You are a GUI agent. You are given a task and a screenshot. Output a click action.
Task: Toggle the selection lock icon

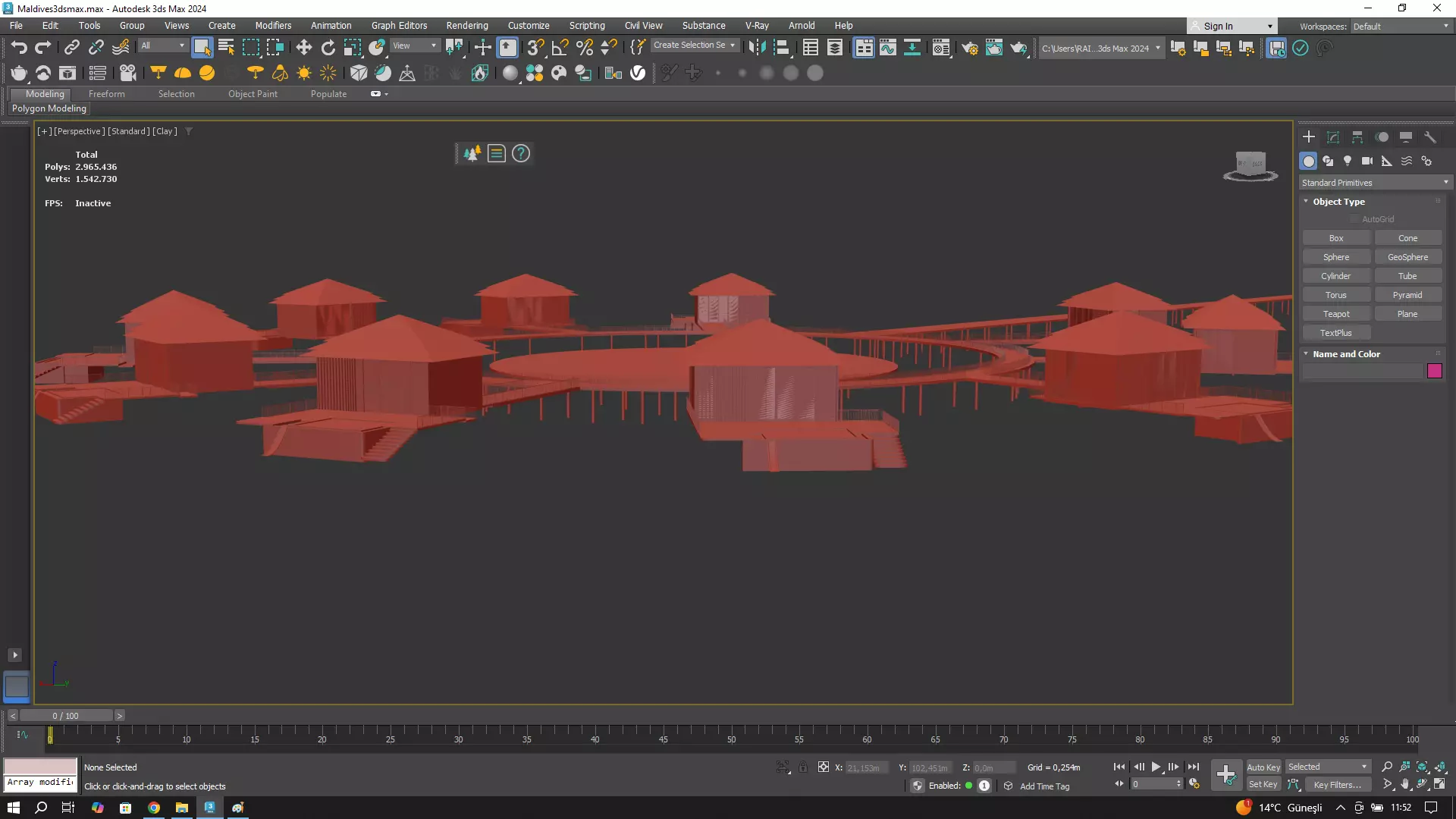click(803, 767)
